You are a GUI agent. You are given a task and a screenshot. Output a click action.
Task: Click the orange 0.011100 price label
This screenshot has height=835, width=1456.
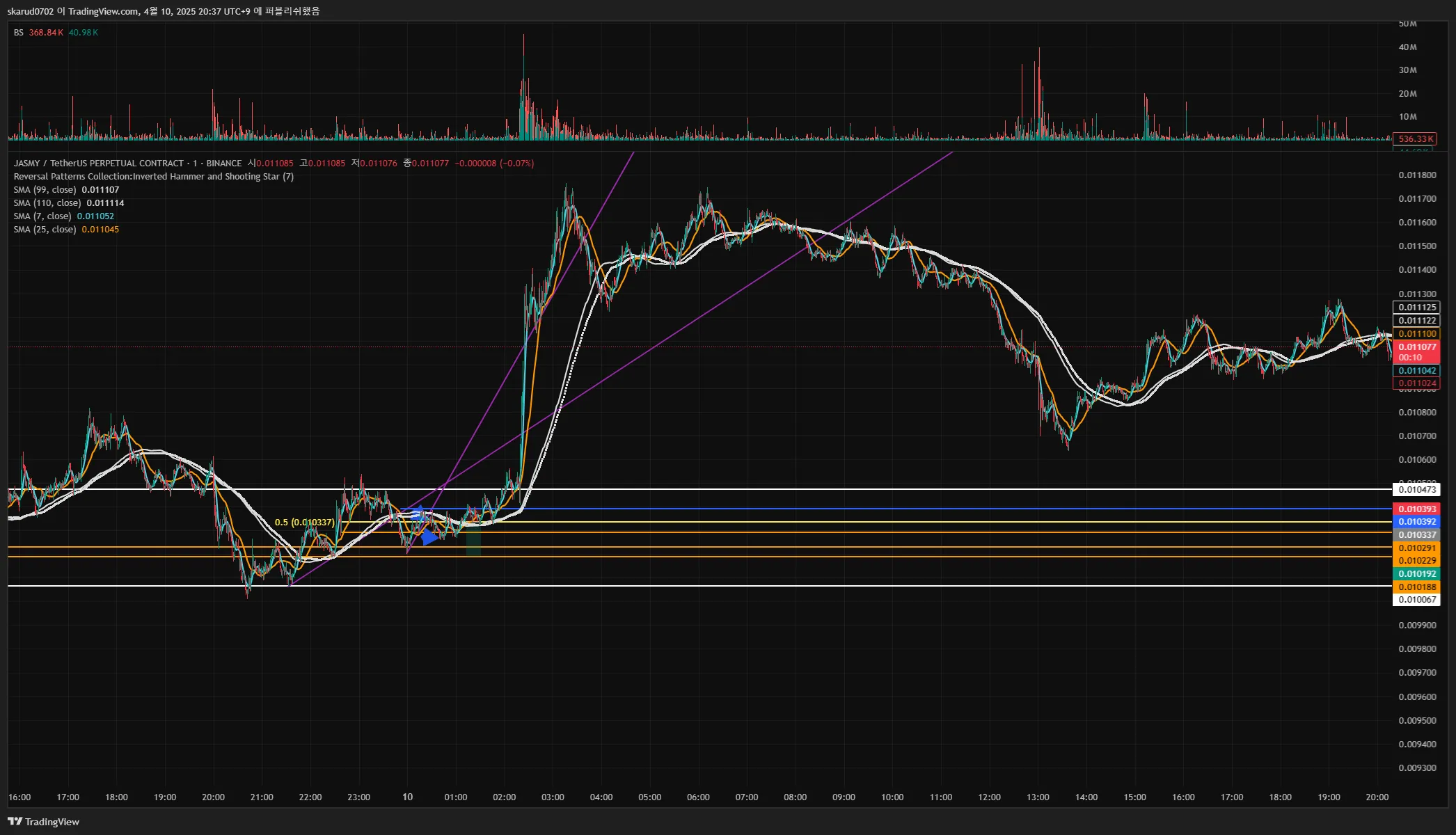(x=1416, y=333)
